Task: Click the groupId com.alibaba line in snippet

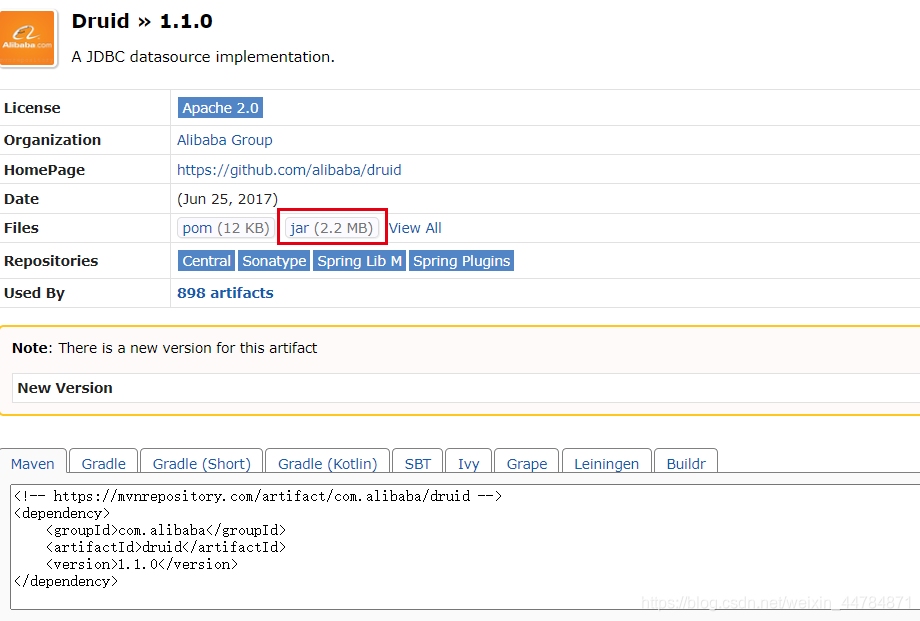Action: 166,530
